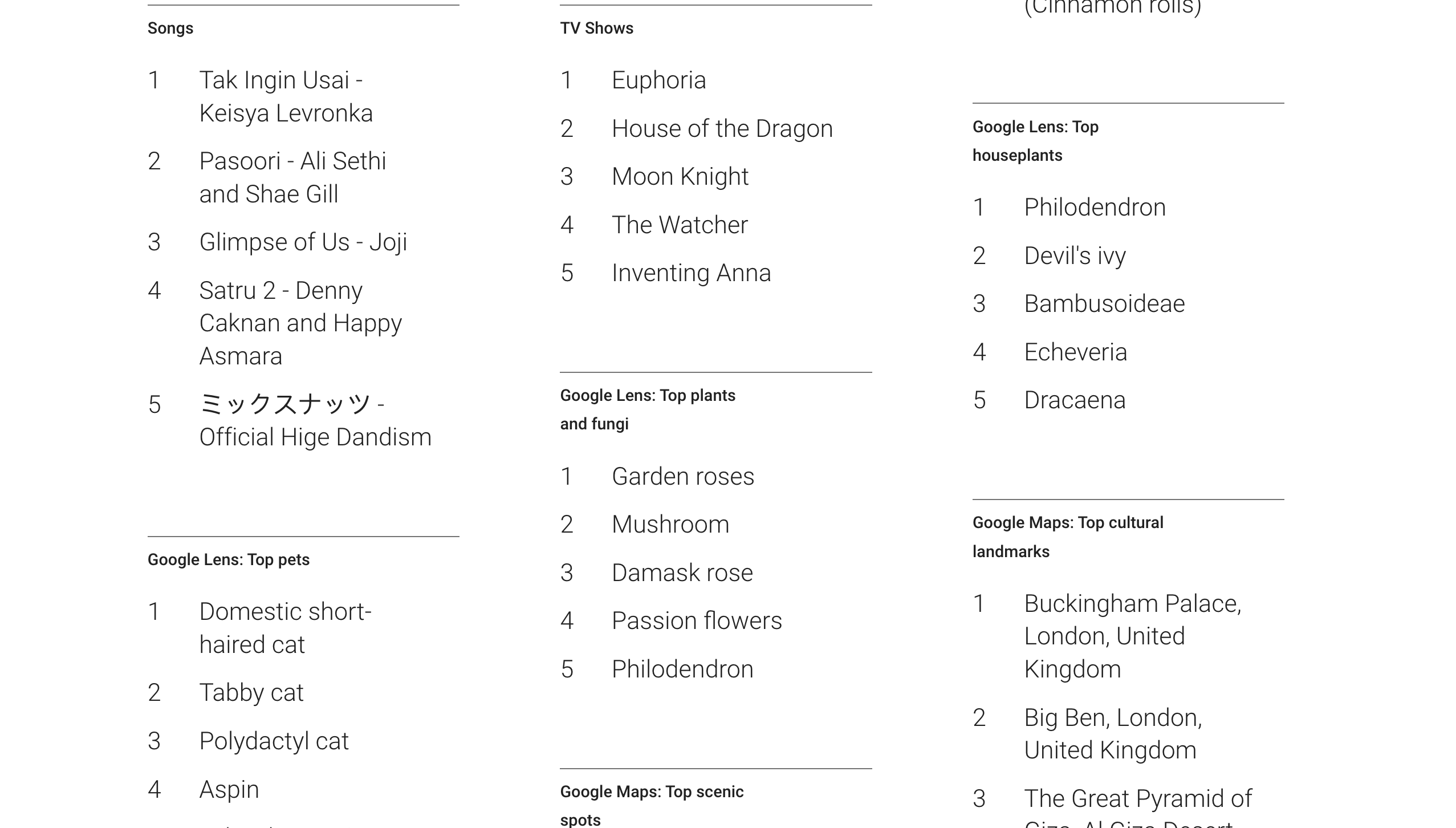Click "Passion flowers" list item
Screen dimensions: 1456x828
pyautogui.click(x=697, y=621)
